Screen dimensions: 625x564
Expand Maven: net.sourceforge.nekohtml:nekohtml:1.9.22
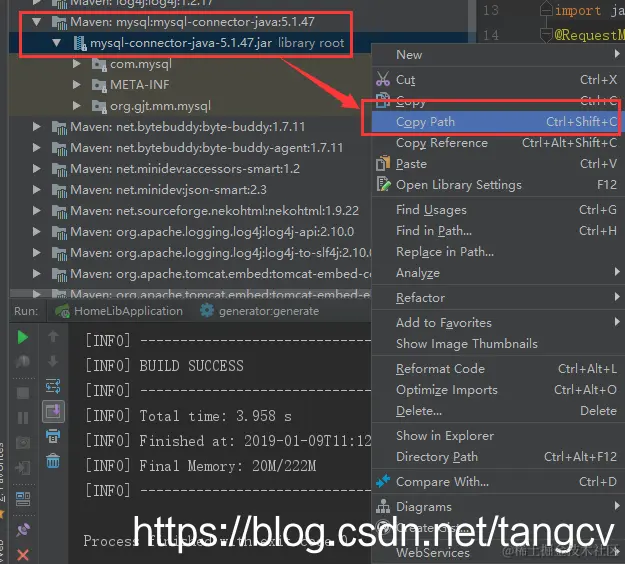point(37,210)
